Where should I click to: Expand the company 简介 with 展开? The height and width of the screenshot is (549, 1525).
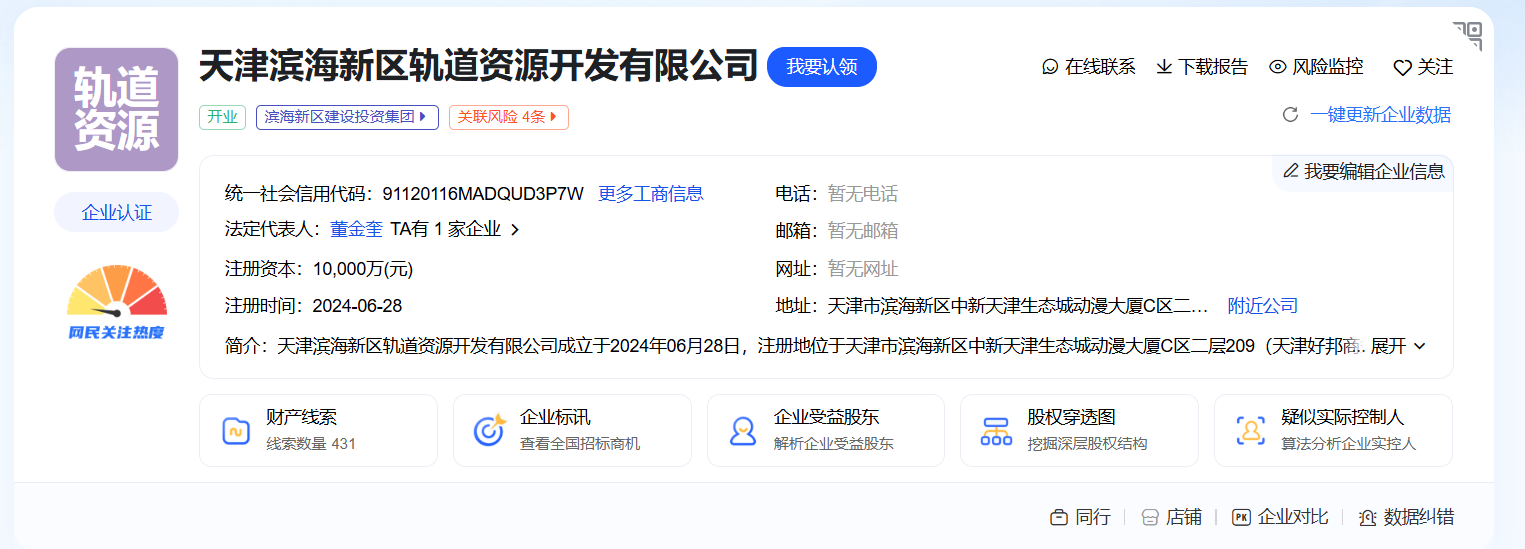pyautogui.click(x=1398, y=346)
